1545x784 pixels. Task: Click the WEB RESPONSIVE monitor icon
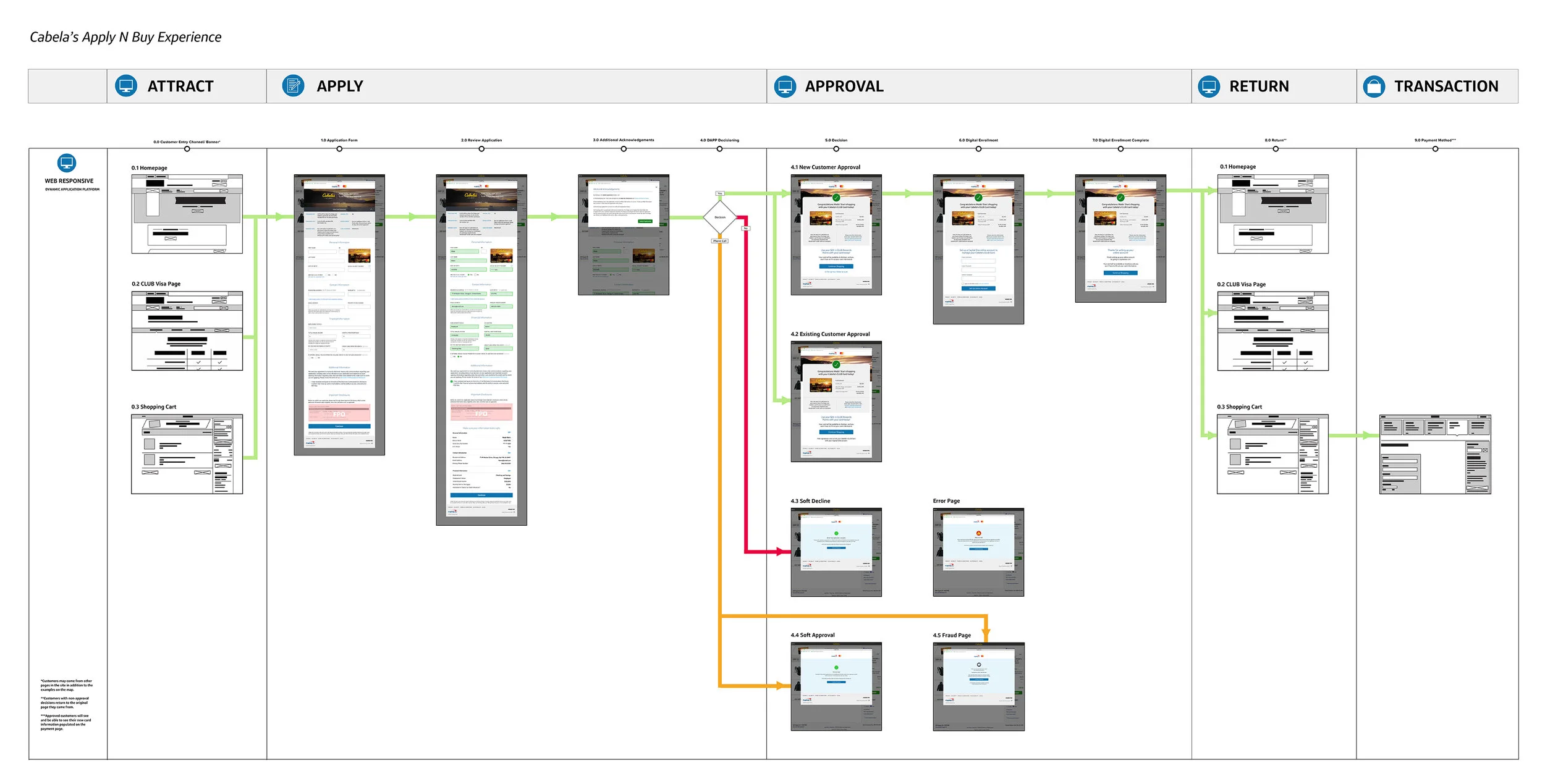coord(67,163)
